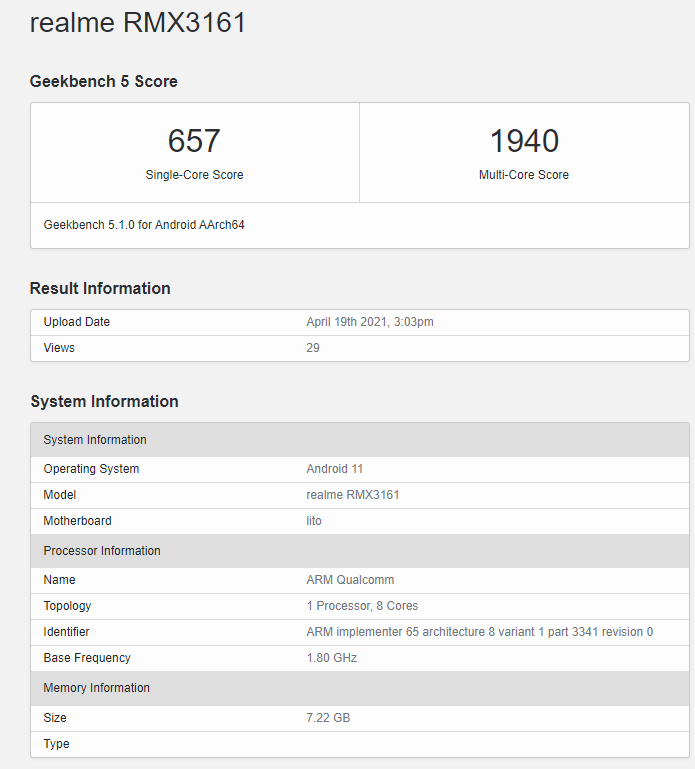Click the Views label
The width and height of the screenshot is (695, 769).
pos(59,348)
